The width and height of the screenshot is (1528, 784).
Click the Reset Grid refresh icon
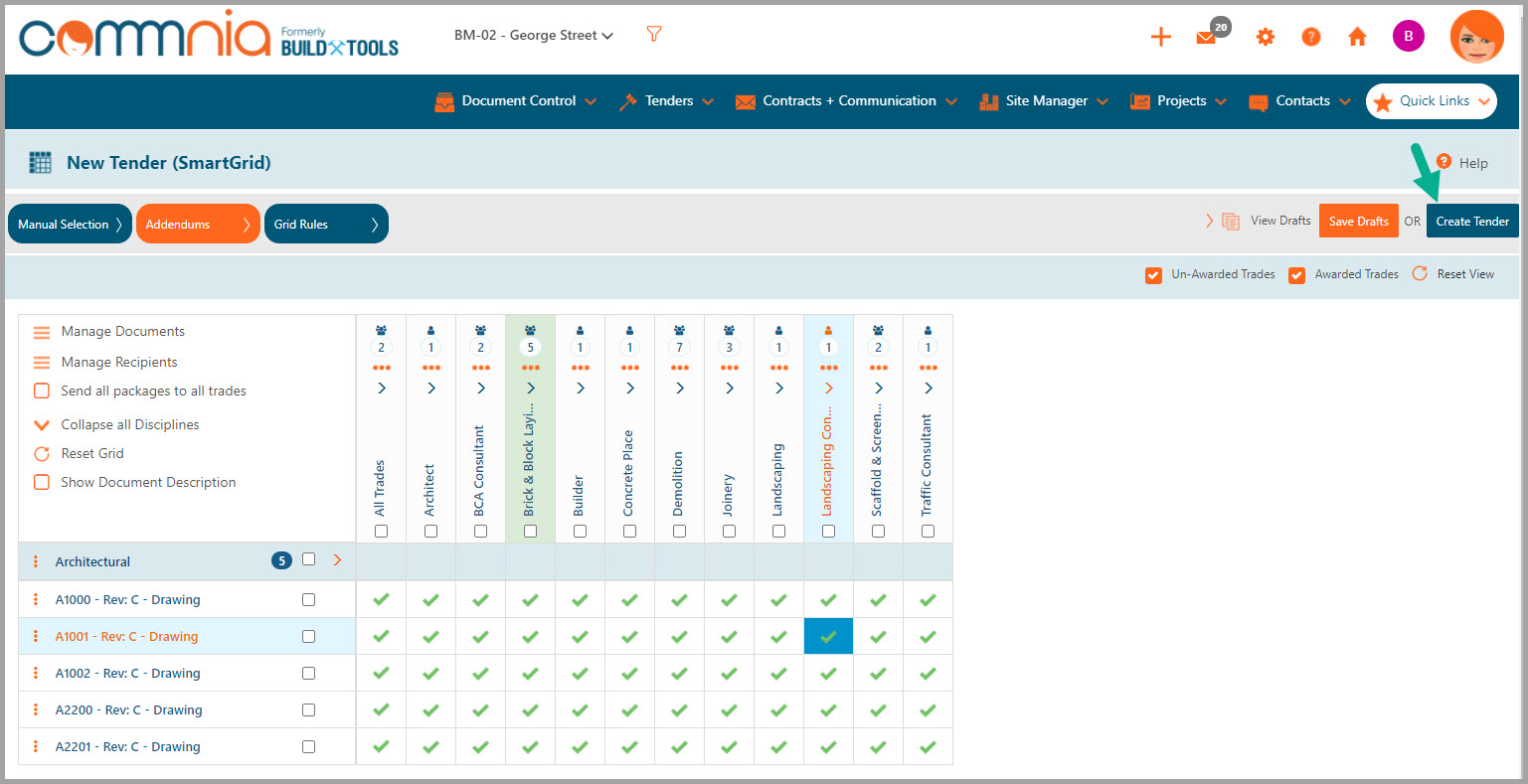pos(42,454)
